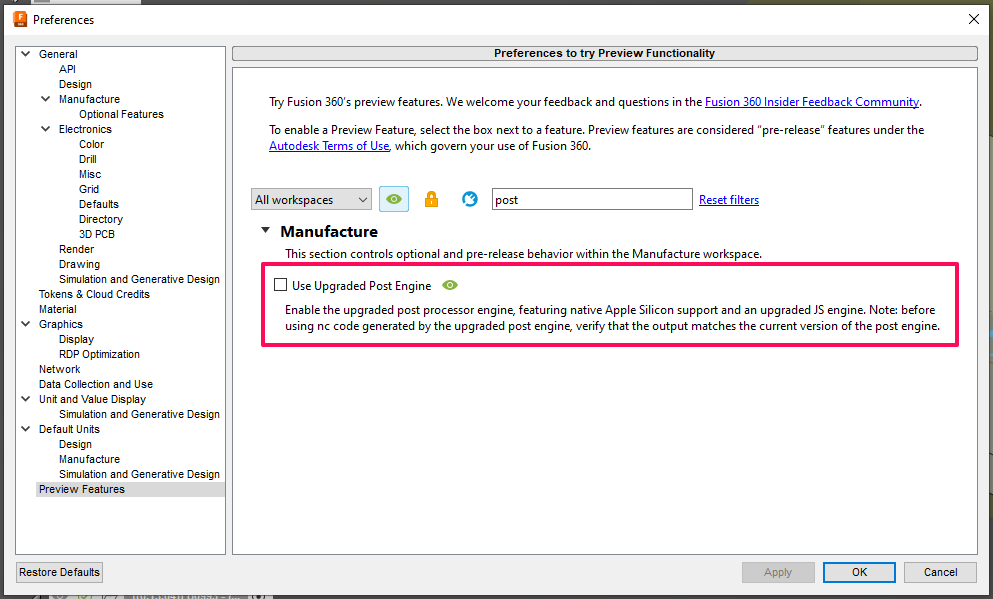Viewport: 993px width, 599px height.
Task: Click inside the post search field
Action: click(591, 199)
